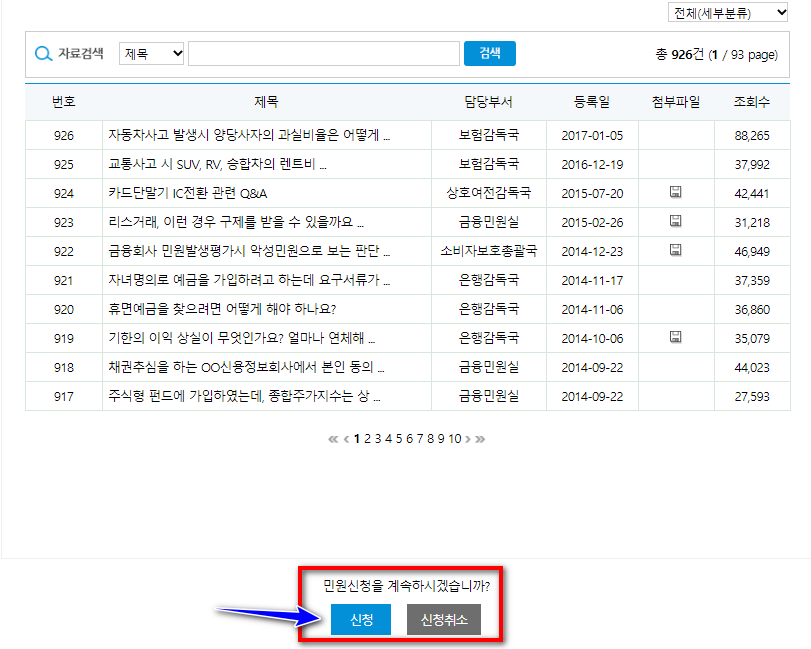Jump to last page double-arrow
The image size is (811, 649).
480,439
